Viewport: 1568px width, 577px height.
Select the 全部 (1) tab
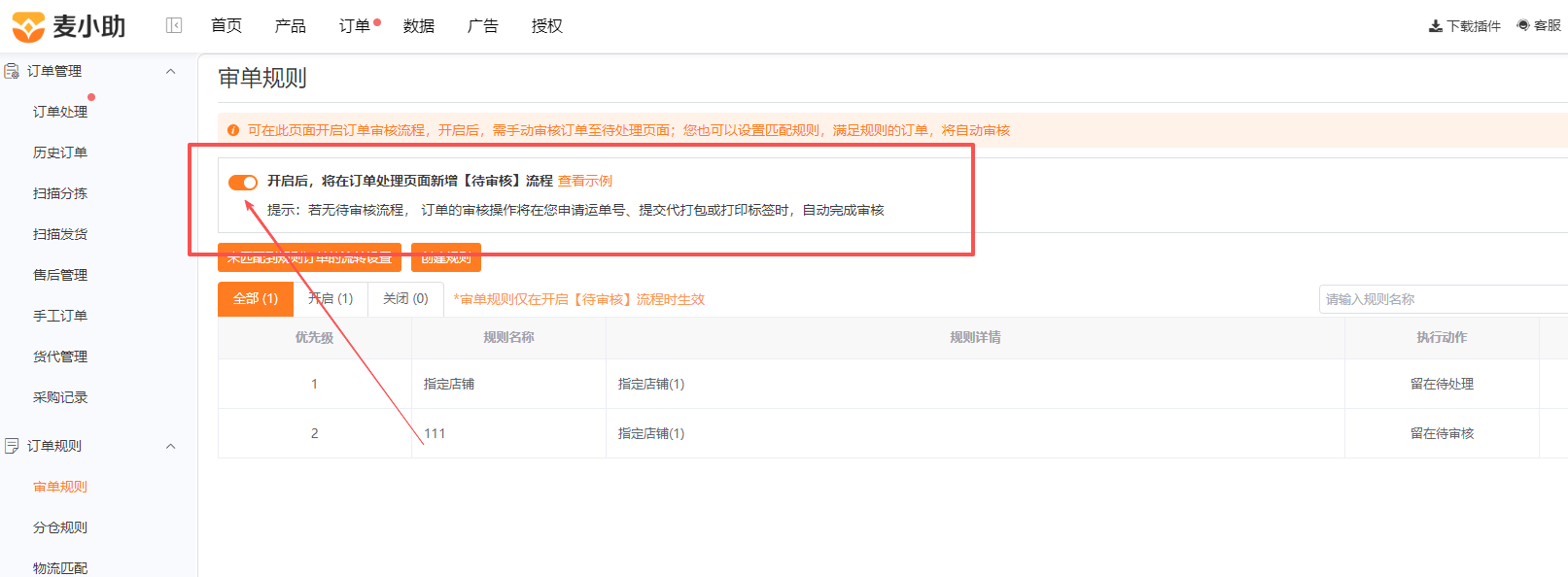pos(256,299)
